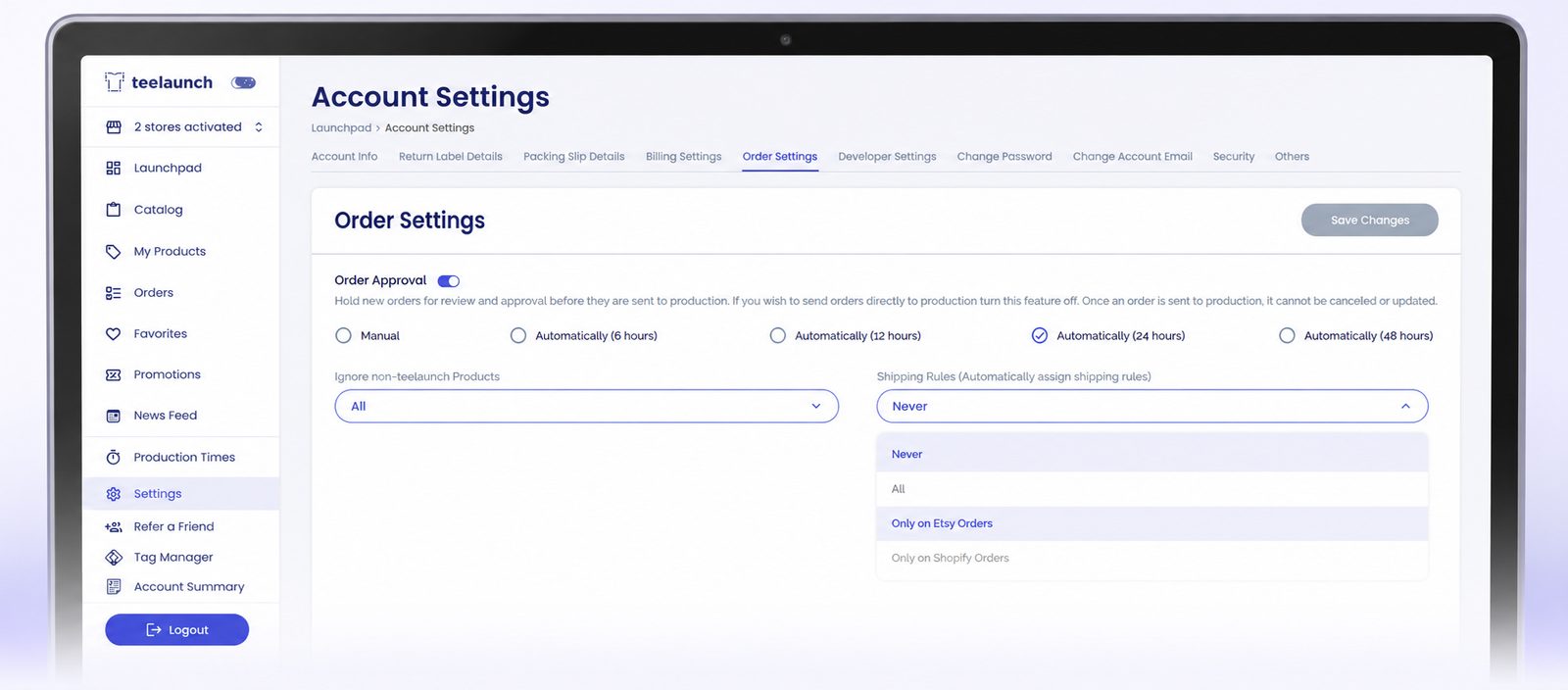Screen dimensions: 1568x690
Task: Toggle the sidebar switch next to teelaunch
Action: (244, 82)
